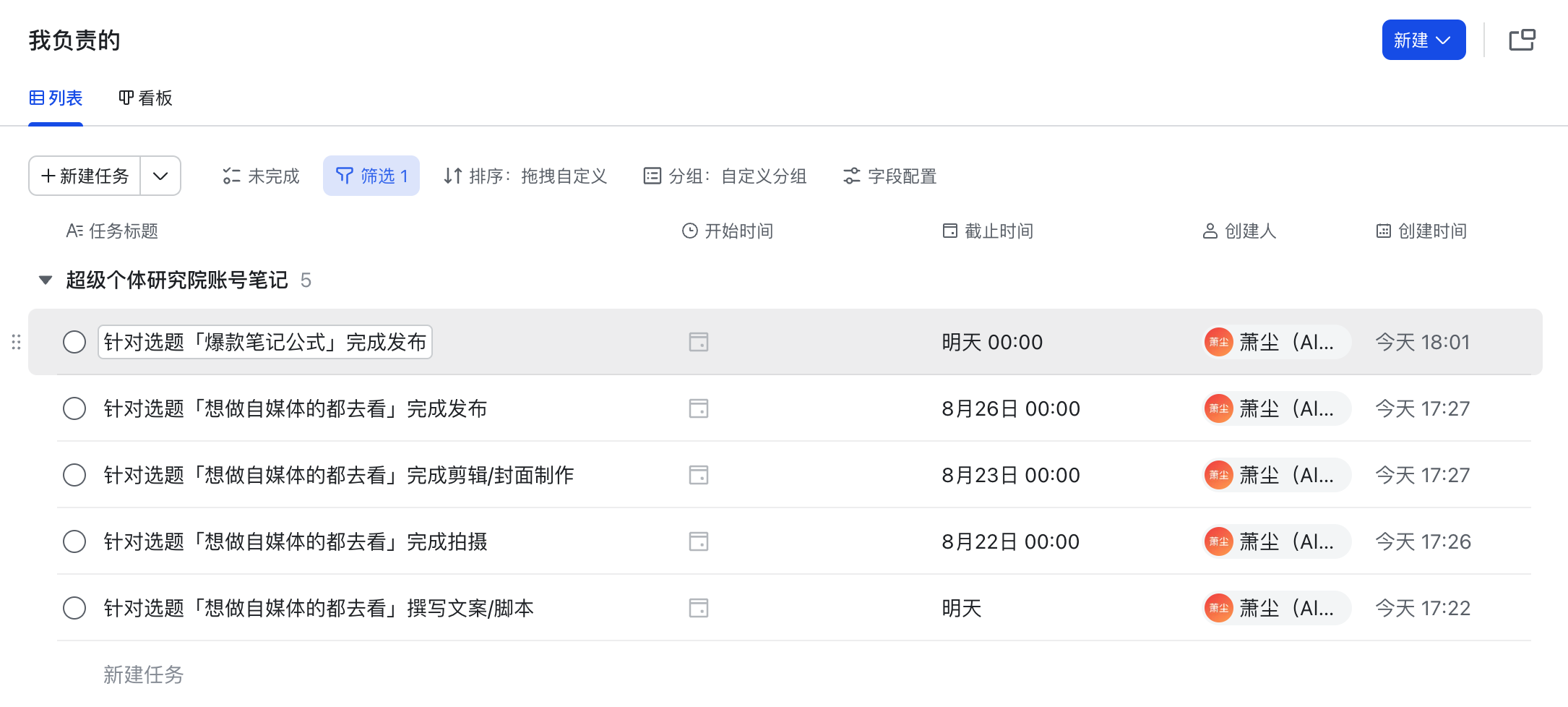Click creator 萧尘 in 8月26日 row
Image resolution: width=1568 pixels, height=707 pixels.
[1276, 408]
